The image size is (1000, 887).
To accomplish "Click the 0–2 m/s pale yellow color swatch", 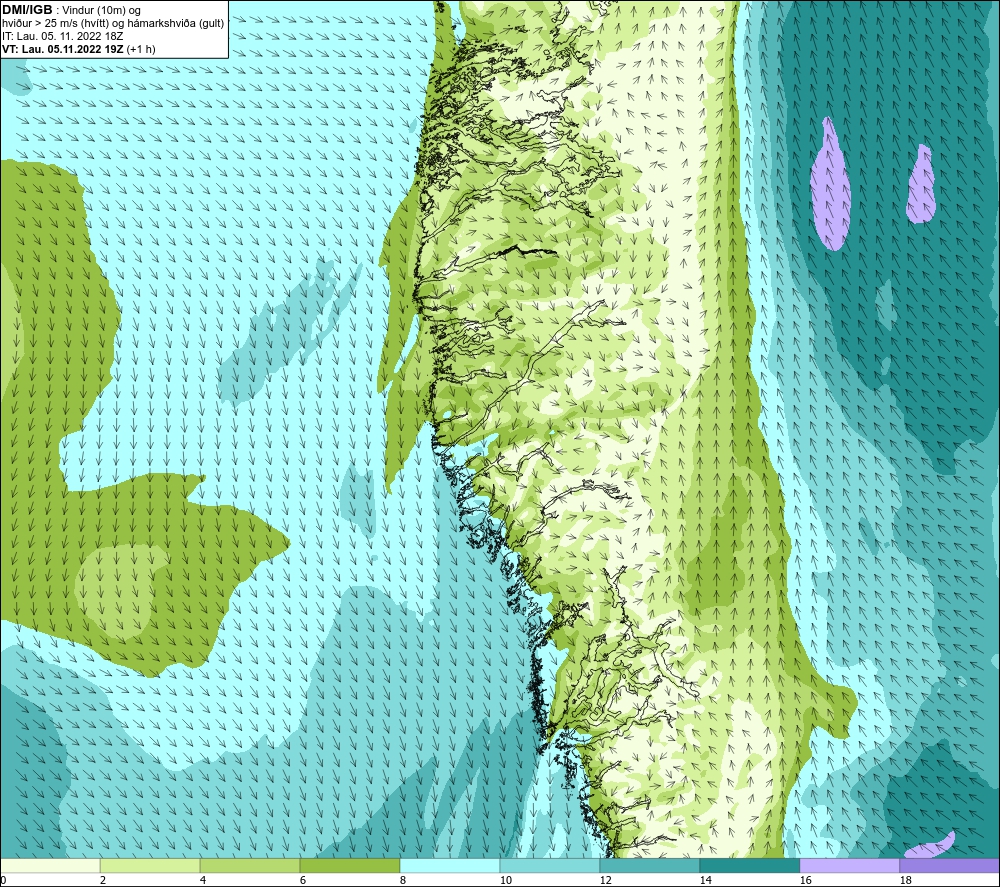I will pos(50,865).
